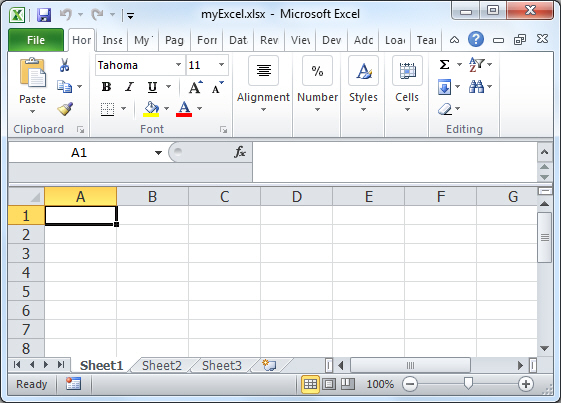The width and height of the screenshot is (561, 403).
Task: Open Find & Select binoculars icon
Action: 477,87
